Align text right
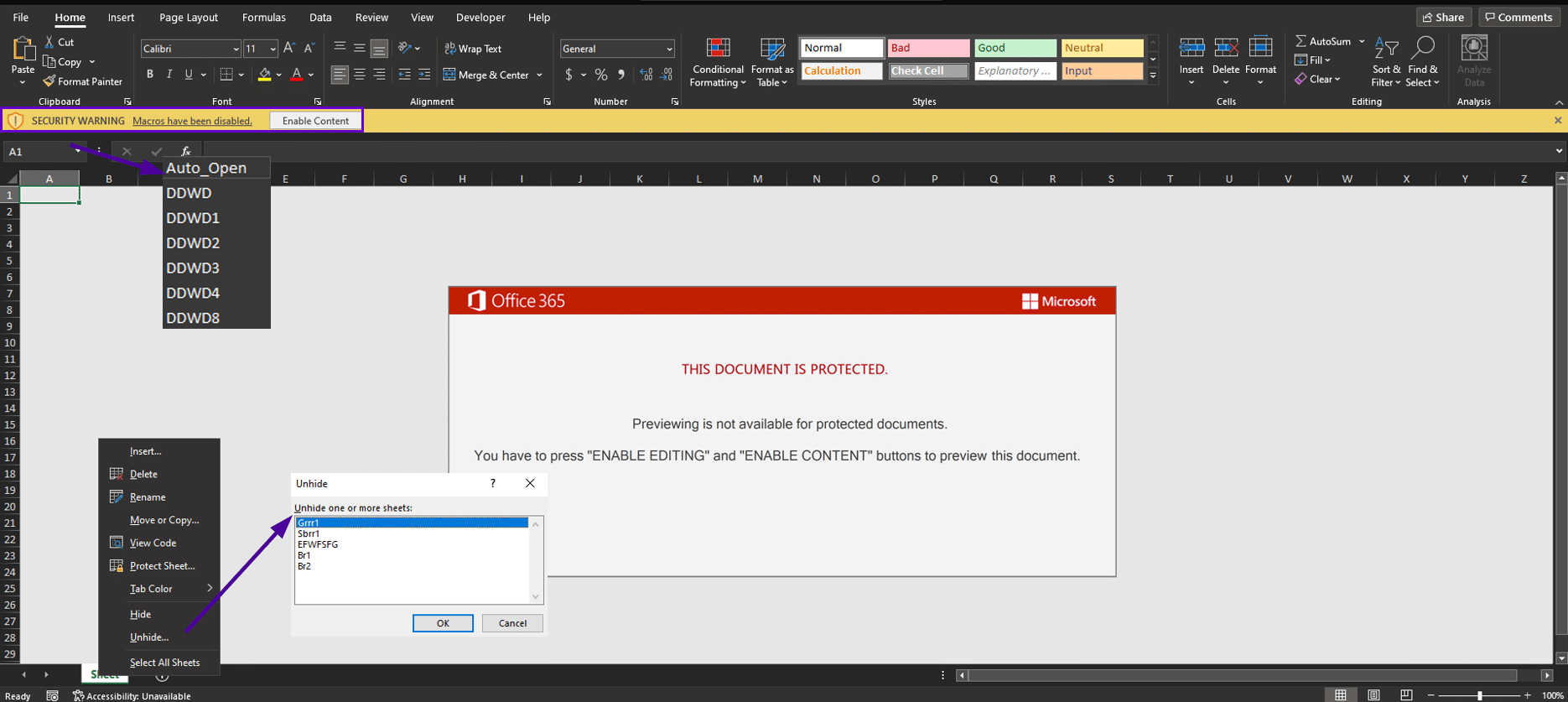 coord(379,75)
